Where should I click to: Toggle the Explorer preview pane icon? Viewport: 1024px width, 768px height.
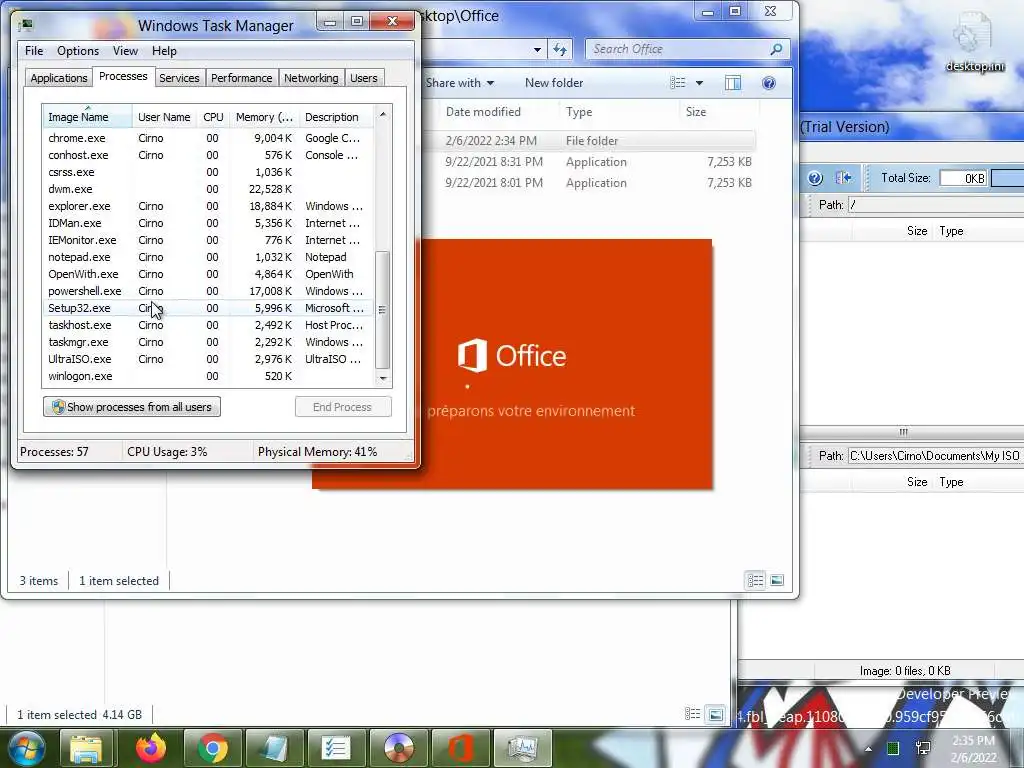(733, 83)
